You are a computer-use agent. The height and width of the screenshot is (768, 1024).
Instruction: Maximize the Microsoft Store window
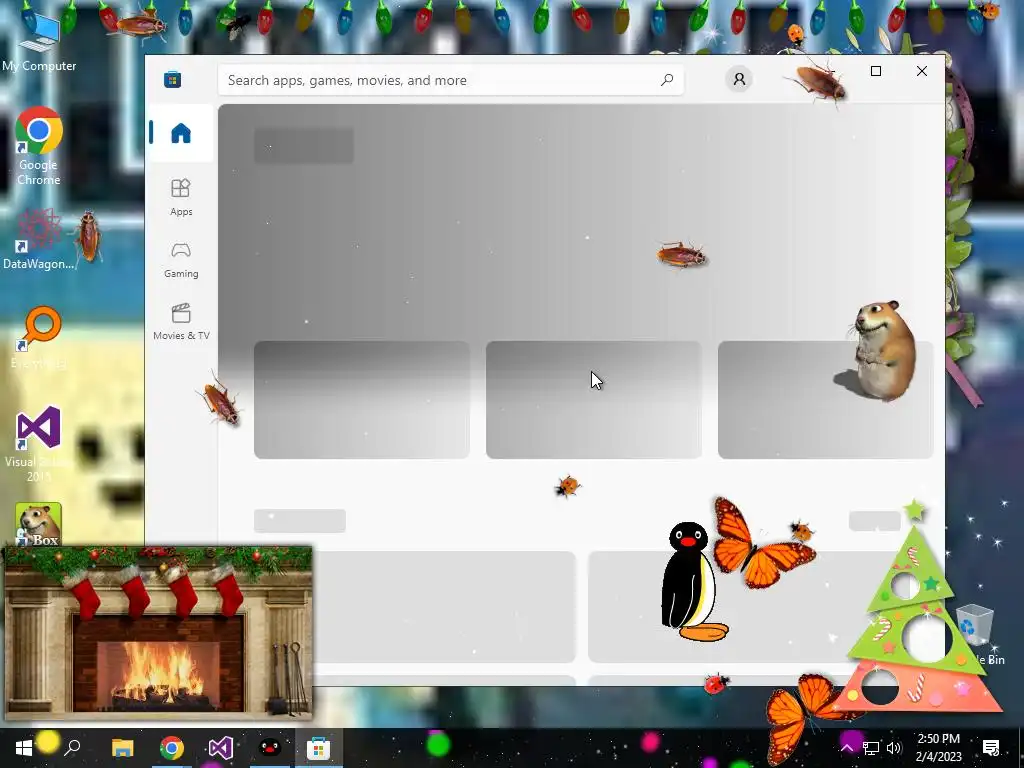(x=876, y=71)
